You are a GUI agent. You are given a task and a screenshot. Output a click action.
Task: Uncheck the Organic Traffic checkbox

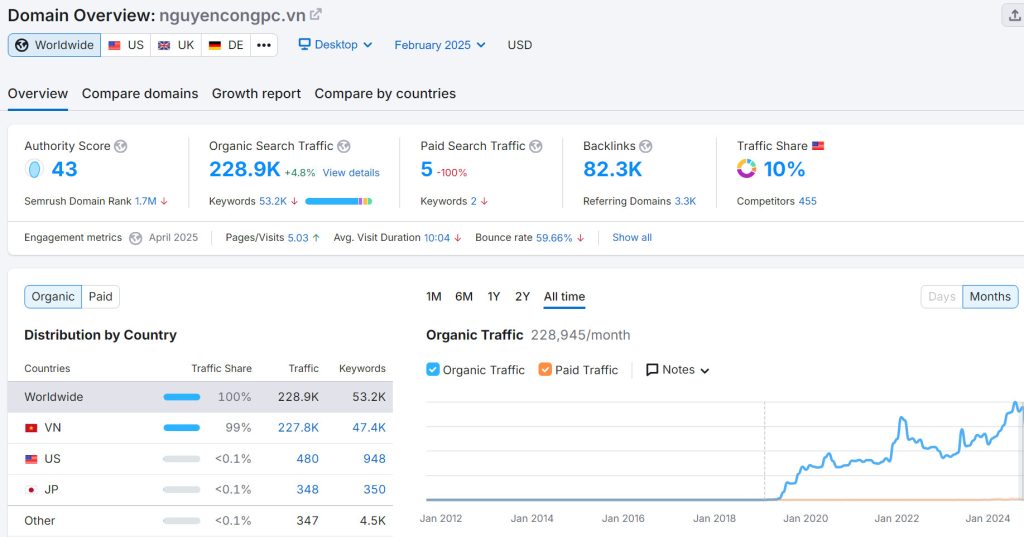point(432,370)
